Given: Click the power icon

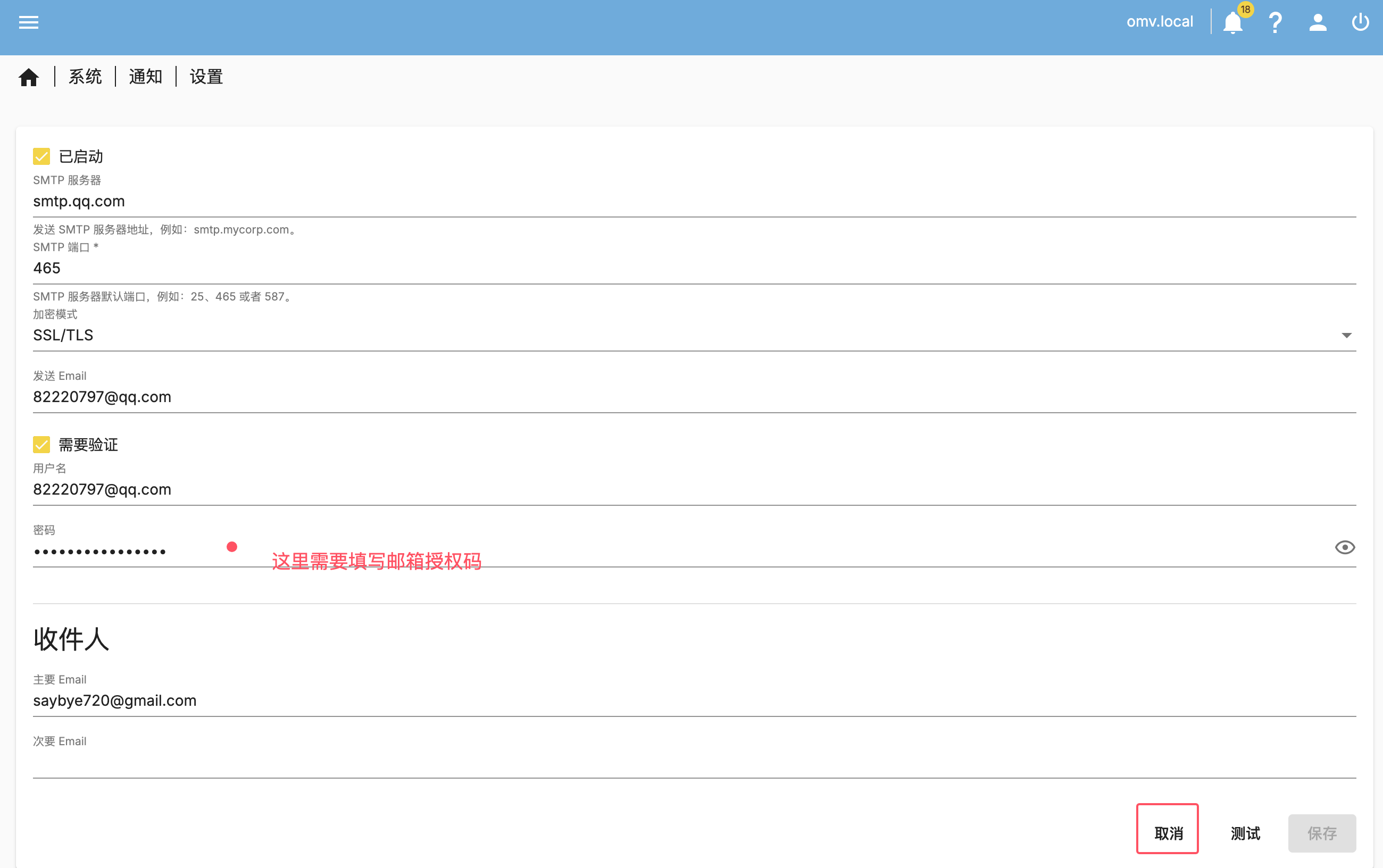Looking at the screenshot, I should (x=1360, y=22).
